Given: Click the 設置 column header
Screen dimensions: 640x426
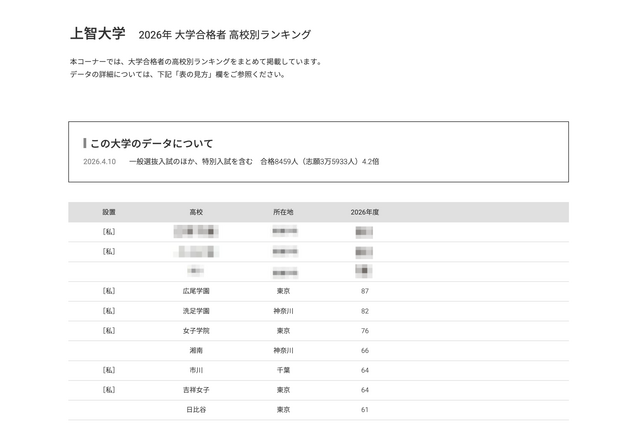Looking at the screenshot, I should click(x=109, y=212).
